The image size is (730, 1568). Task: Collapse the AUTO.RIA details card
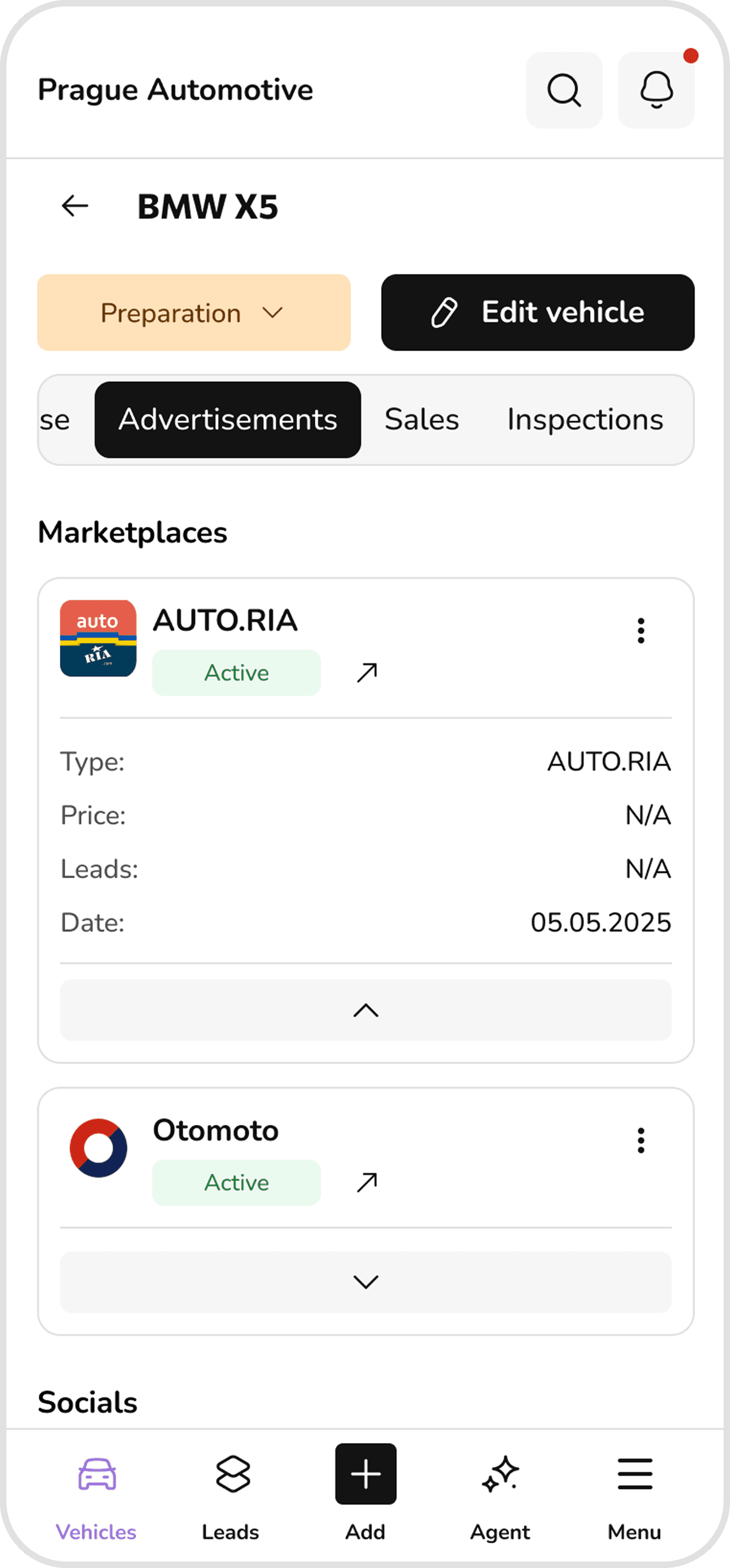point(366,1011)
